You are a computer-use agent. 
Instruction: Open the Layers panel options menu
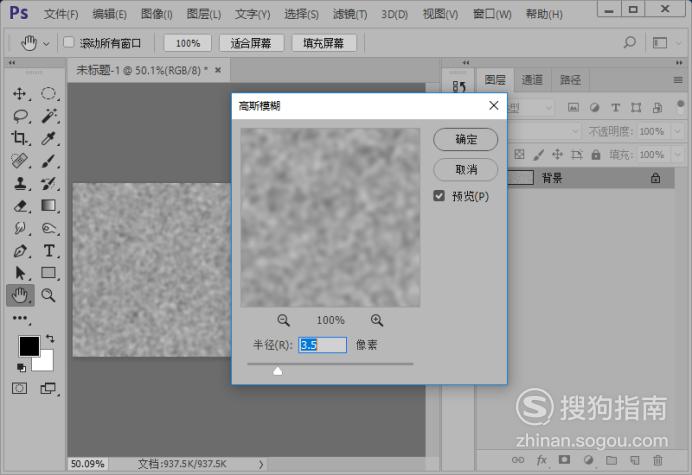coord(678,80)
